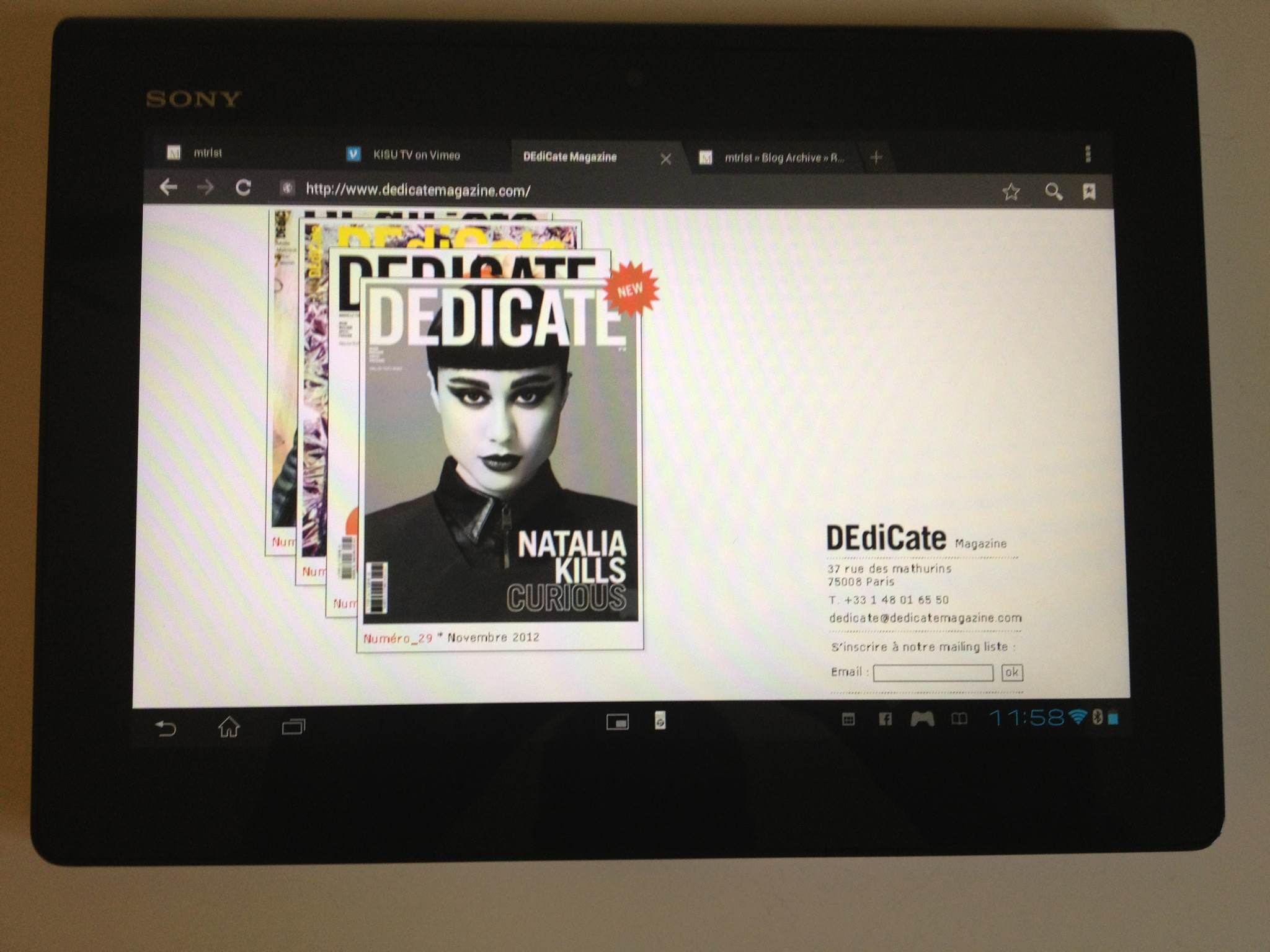The width and height of the screenshot is (1270, 952).
Task: Submit the email with the ok button
Action: click(x=1011, y=672)
